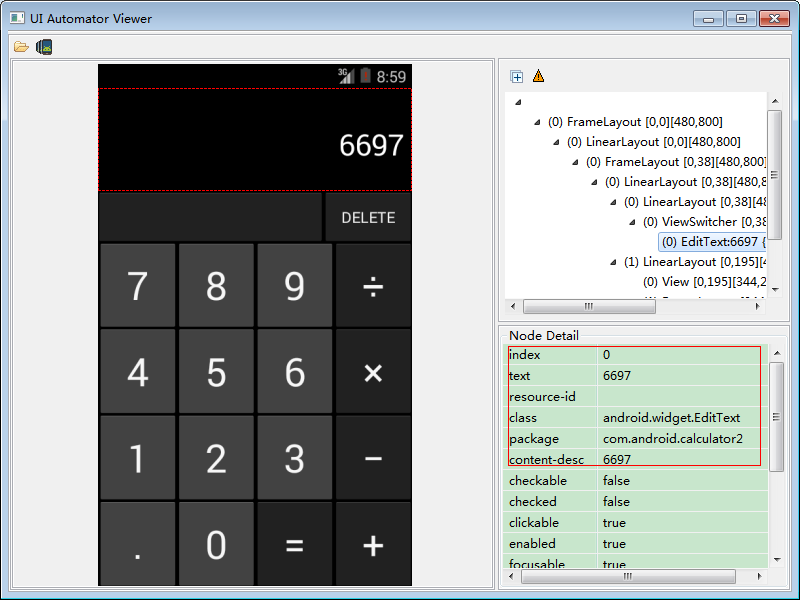
Task: Tap the minus − key
Action: pyautogui.click(x=373, y=458)
